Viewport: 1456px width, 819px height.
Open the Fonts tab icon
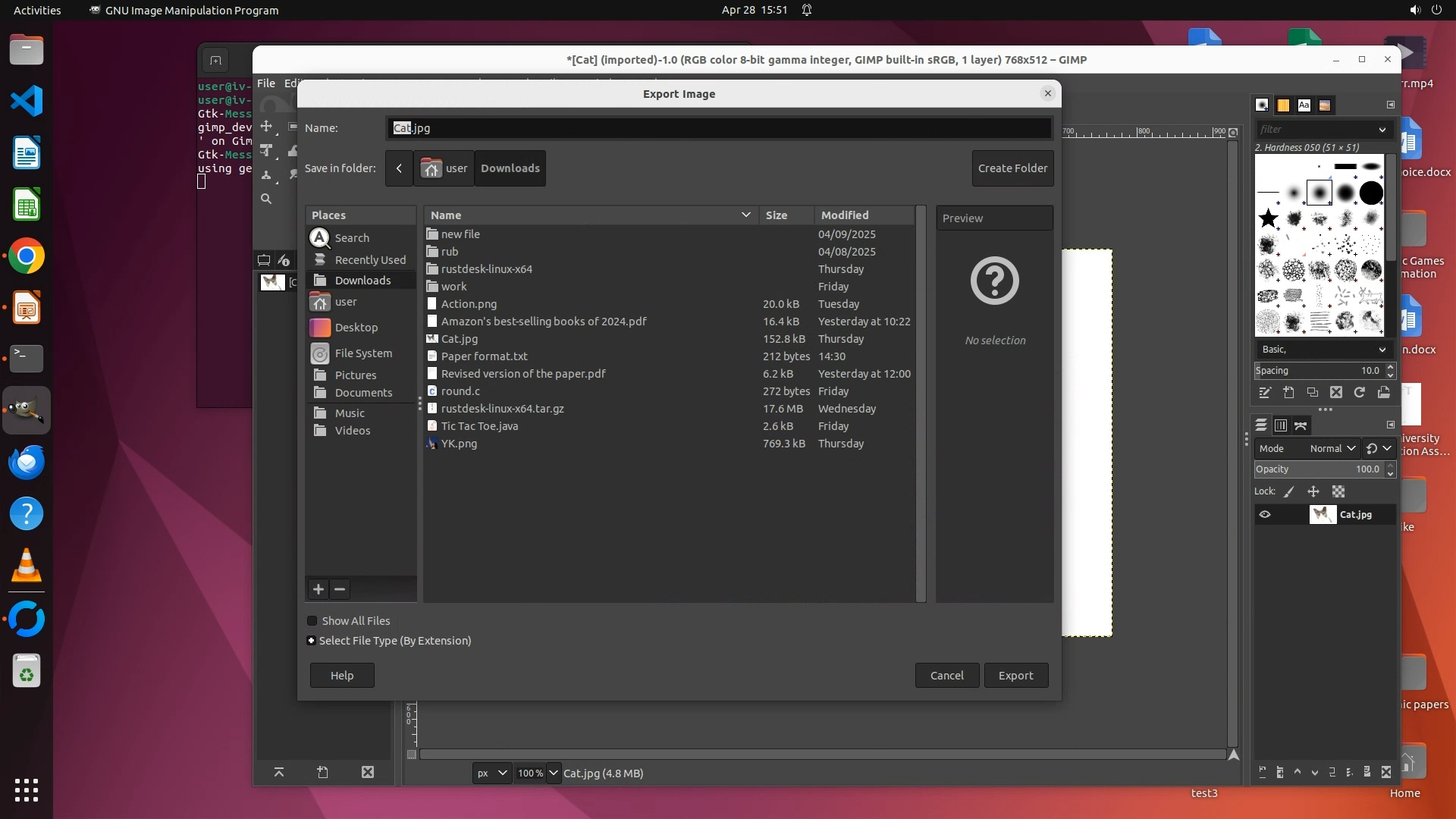tap(1304, 105)
